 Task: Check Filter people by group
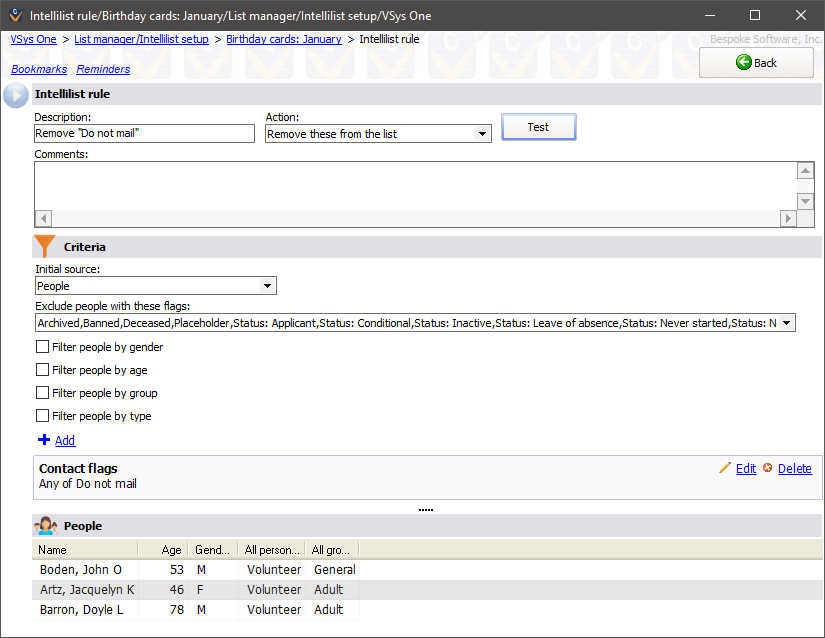coord(42,393)
